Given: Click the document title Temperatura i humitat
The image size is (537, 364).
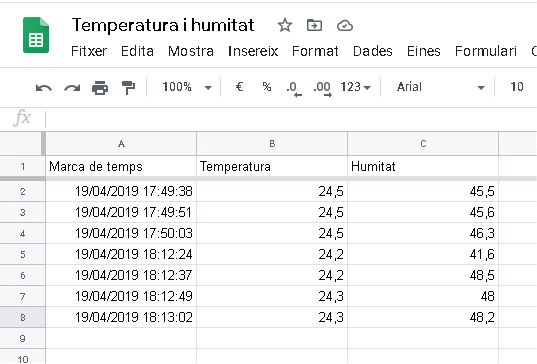Looking at the screenshot, I should coord(163,25).
